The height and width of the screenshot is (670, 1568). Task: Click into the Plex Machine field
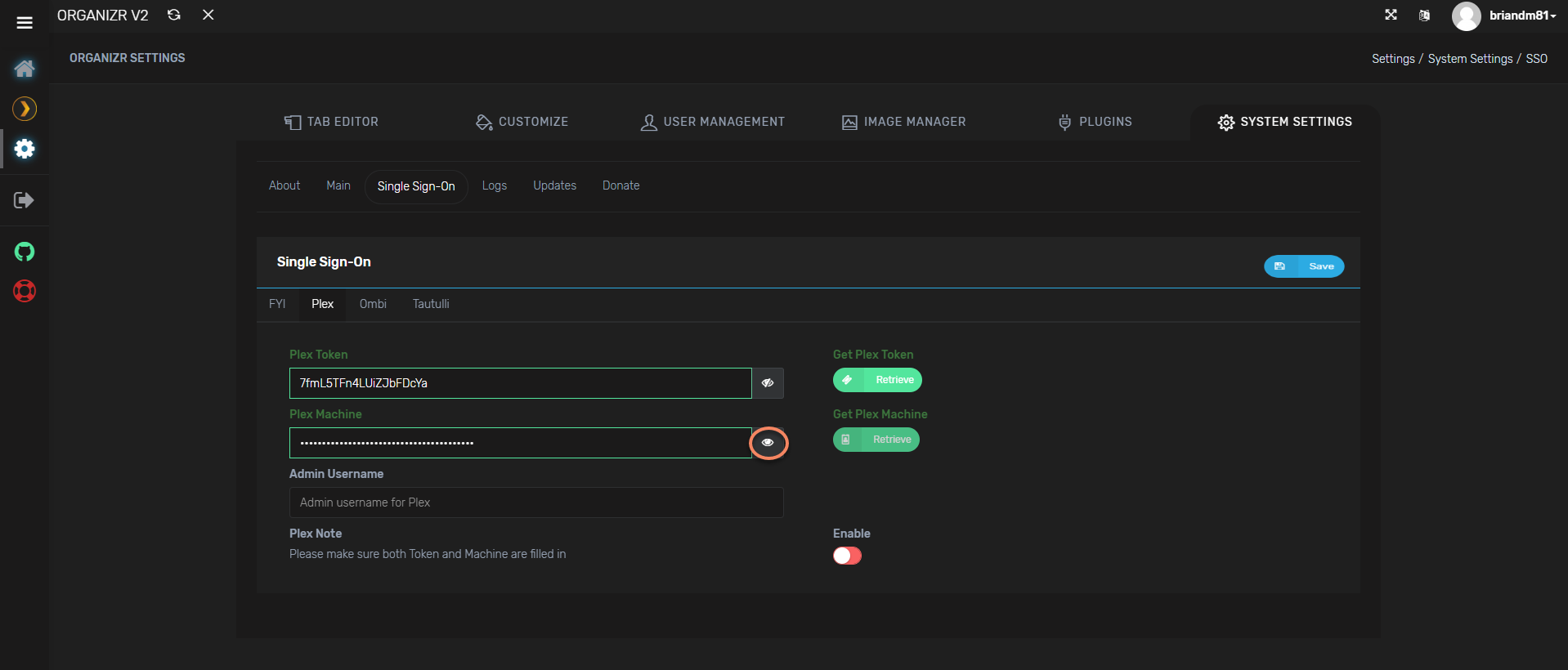tap(521, 443)
